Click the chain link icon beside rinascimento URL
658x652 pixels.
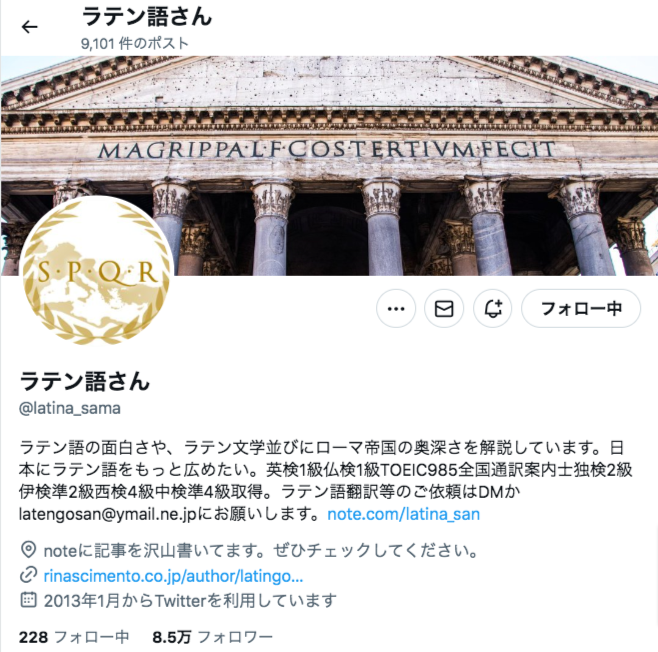(x=28, y=576)
